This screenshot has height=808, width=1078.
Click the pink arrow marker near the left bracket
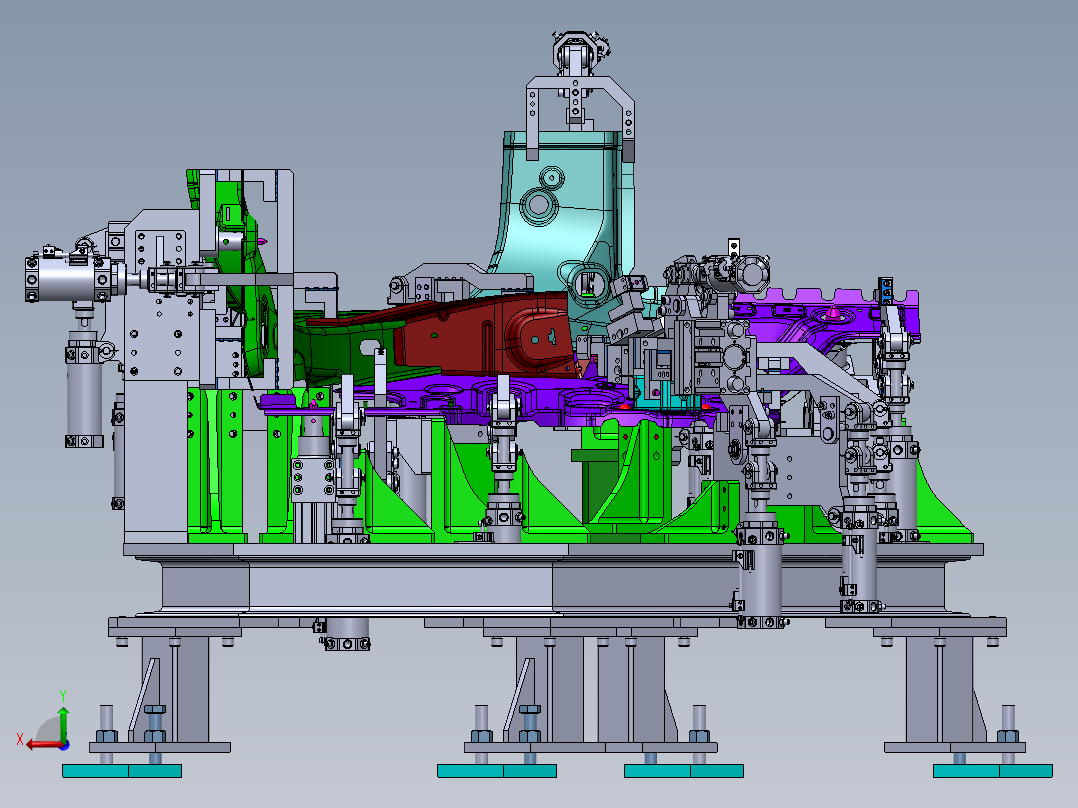pyautogui.click(x=262, y=241)
